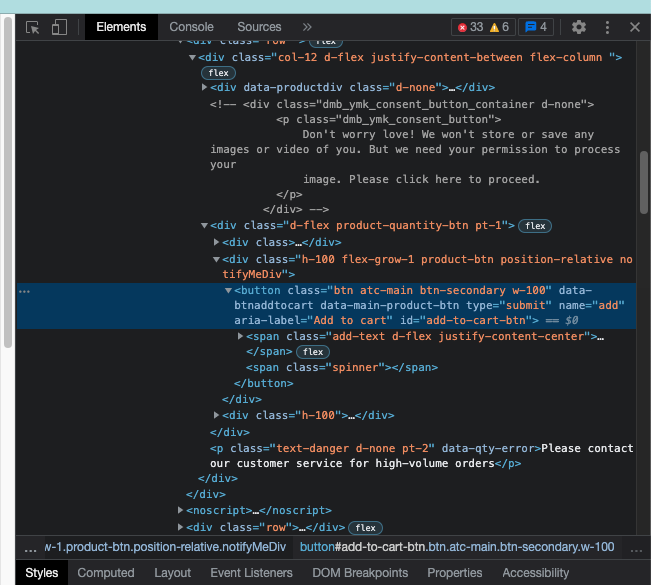651x585 pixels.
Task: Expand the data-productdiv d-none div
Action: click(x=206, y=88)
